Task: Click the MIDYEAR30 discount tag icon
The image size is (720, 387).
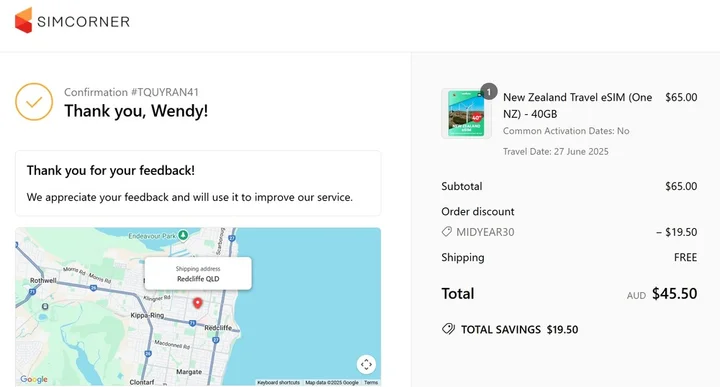Action: coord(447,232)
